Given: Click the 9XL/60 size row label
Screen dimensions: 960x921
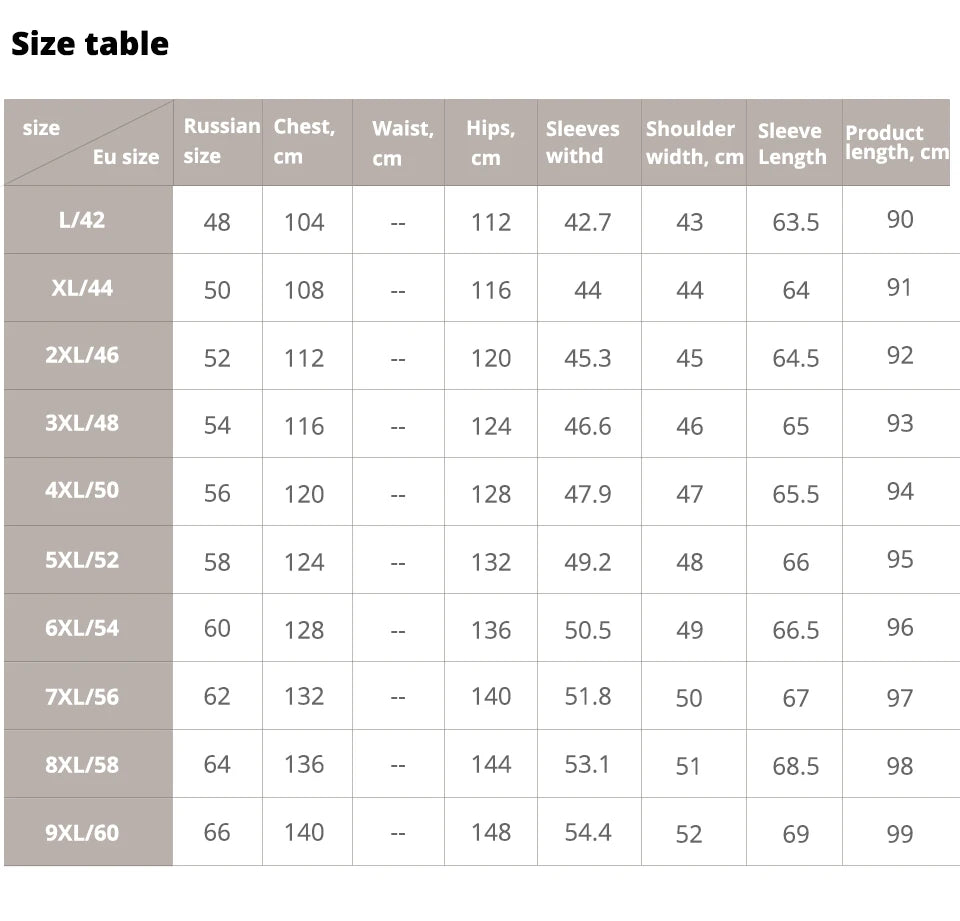Looking at the screenshot, I should [x=82, y=832].
